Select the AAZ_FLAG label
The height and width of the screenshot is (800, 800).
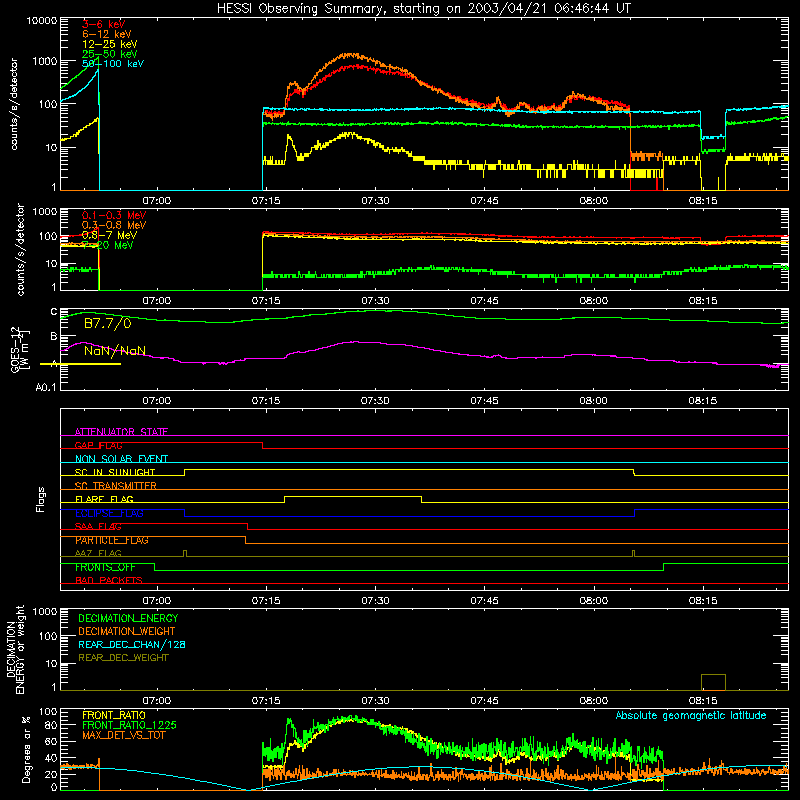(98, 553)
